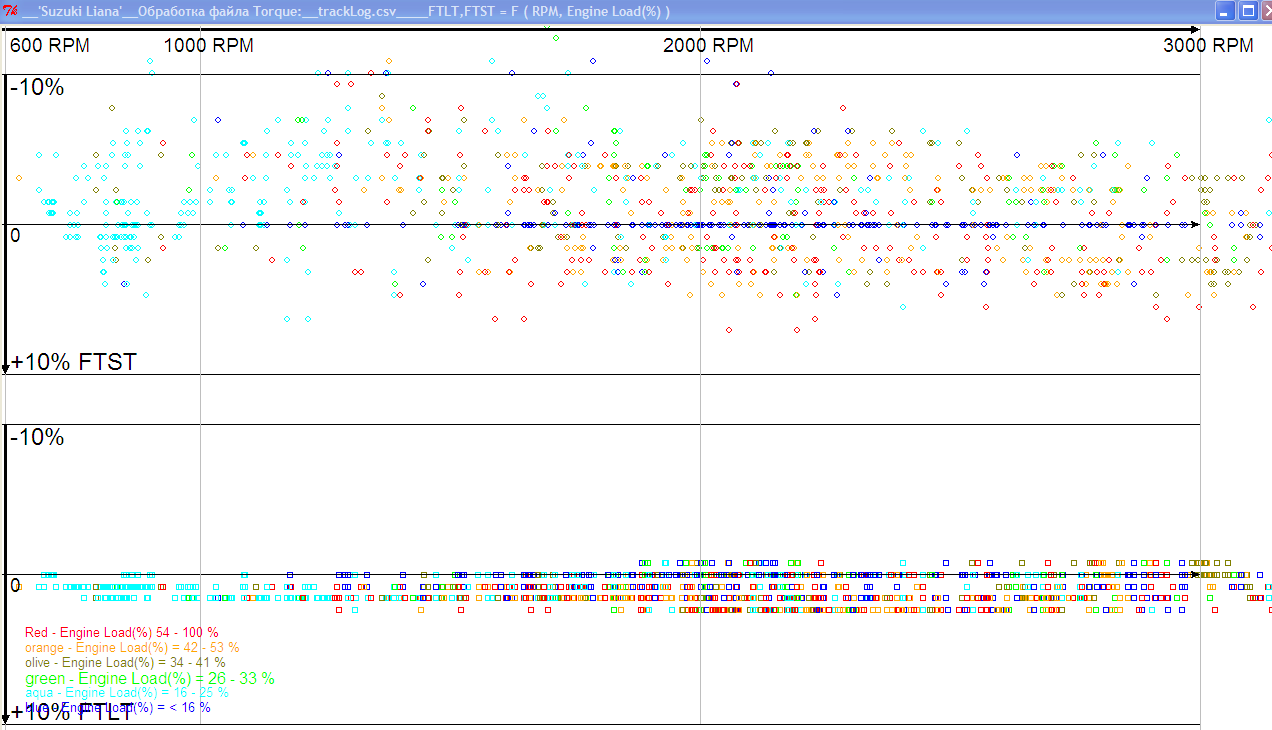Minimize the Suzuki Liana chart window
The height and width of the screenshot is (730, 1272).
pos(1225,11)
